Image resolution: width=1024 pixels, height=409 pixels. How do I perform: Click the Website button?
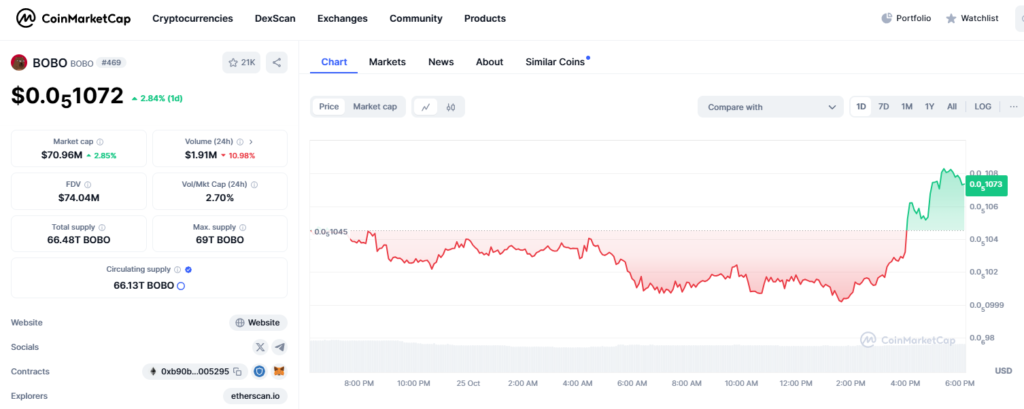(x=258, y=323)
